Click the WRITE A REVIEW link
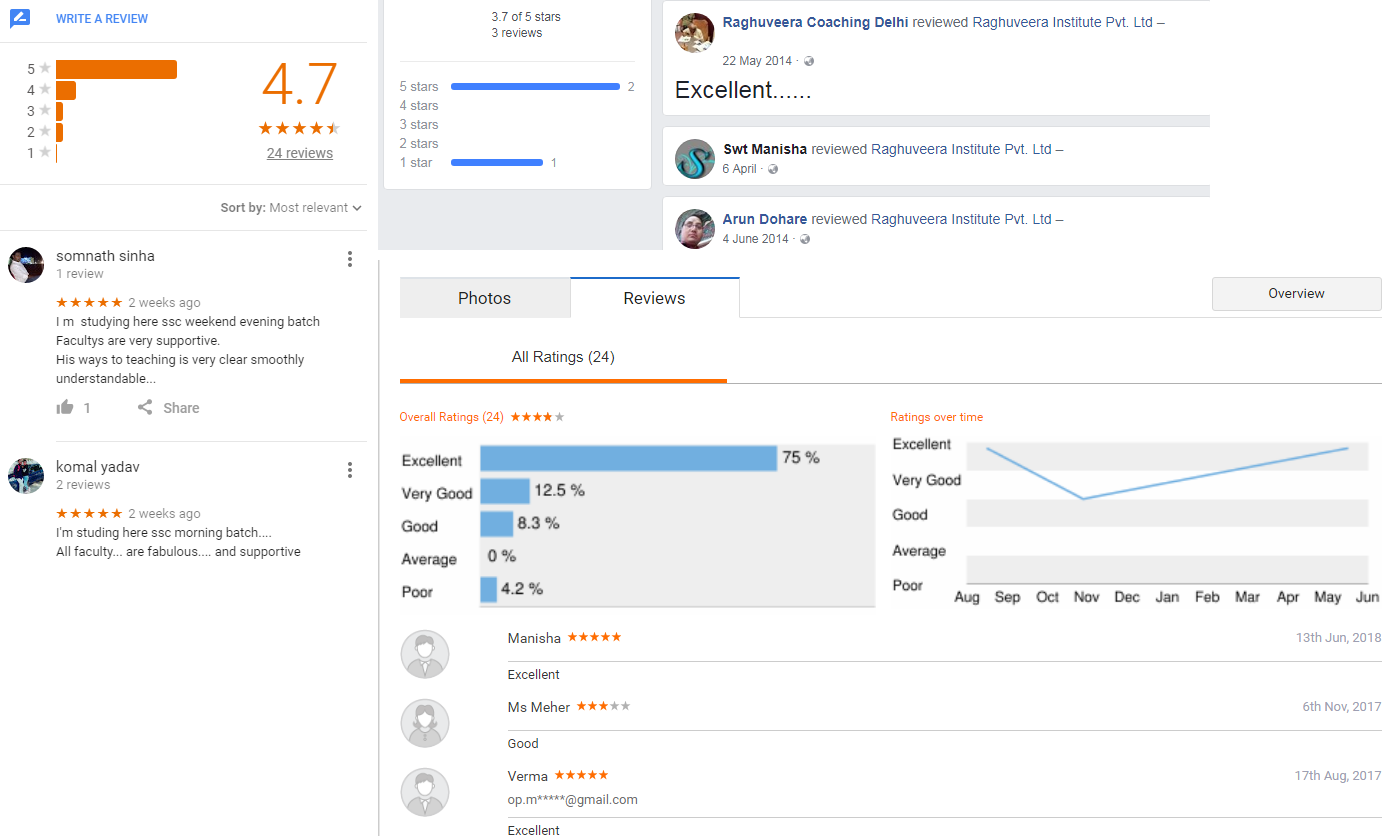1392x836 pixels. [102, 19]
